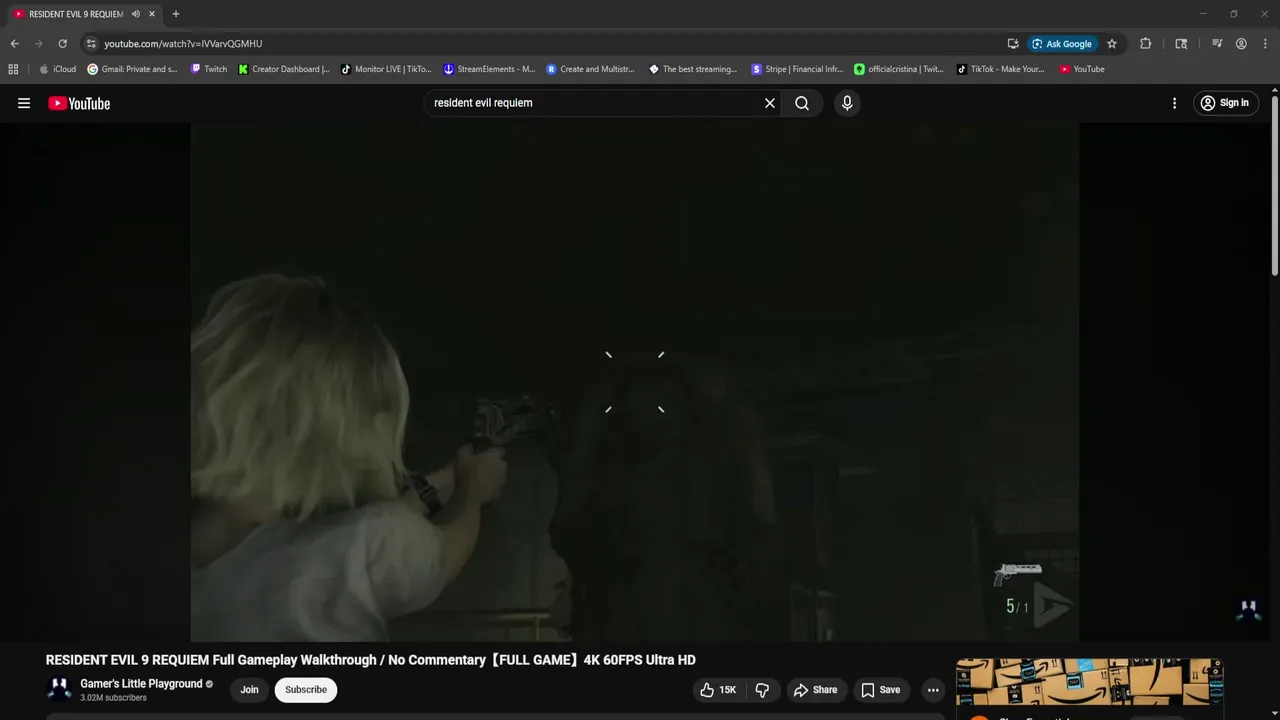Screen dimensions: 1280x720
Task: Open more actions ellipsis below video
Action: (x=933, y=690)
